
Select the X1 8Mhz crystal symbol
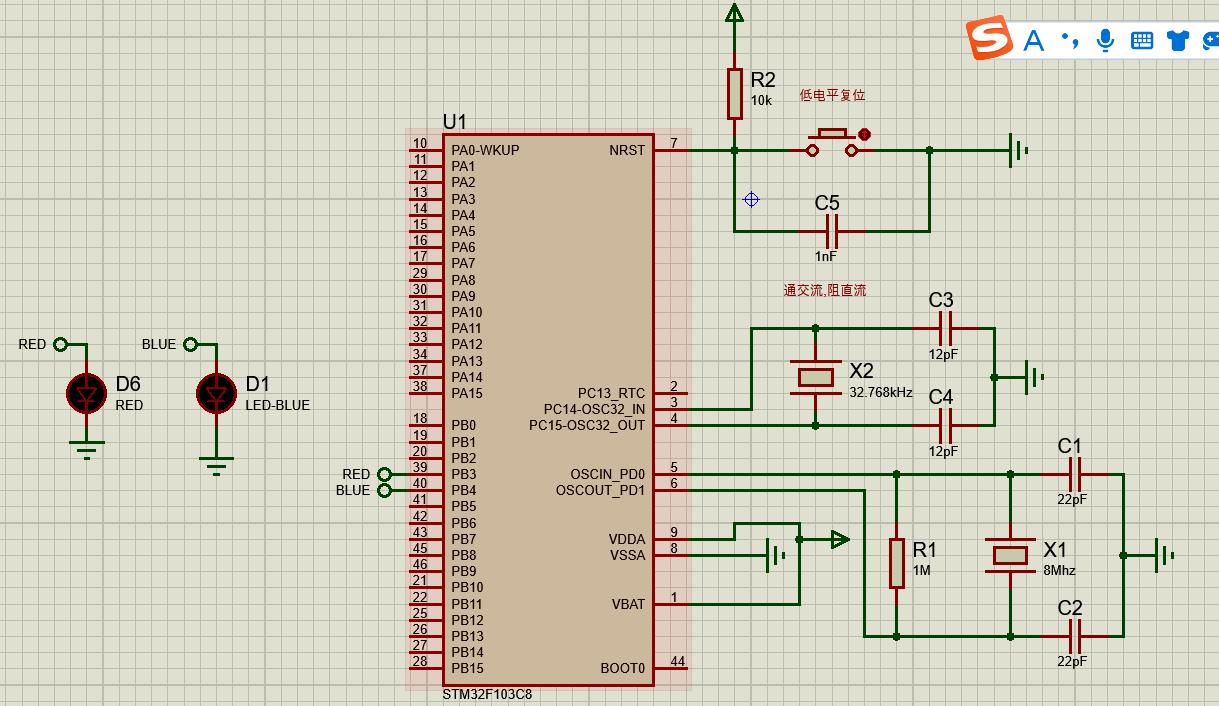(x=1010, y=555)
